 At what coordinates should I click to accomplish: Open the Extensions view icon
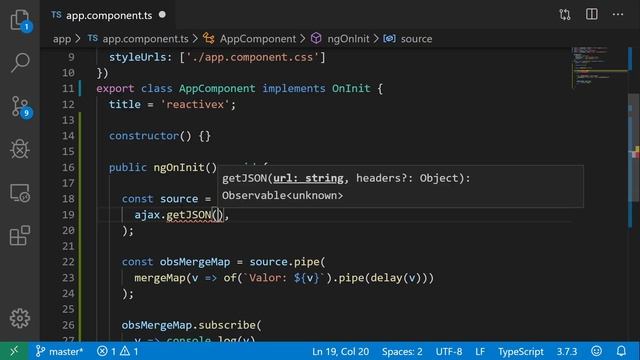pos(20,236)
